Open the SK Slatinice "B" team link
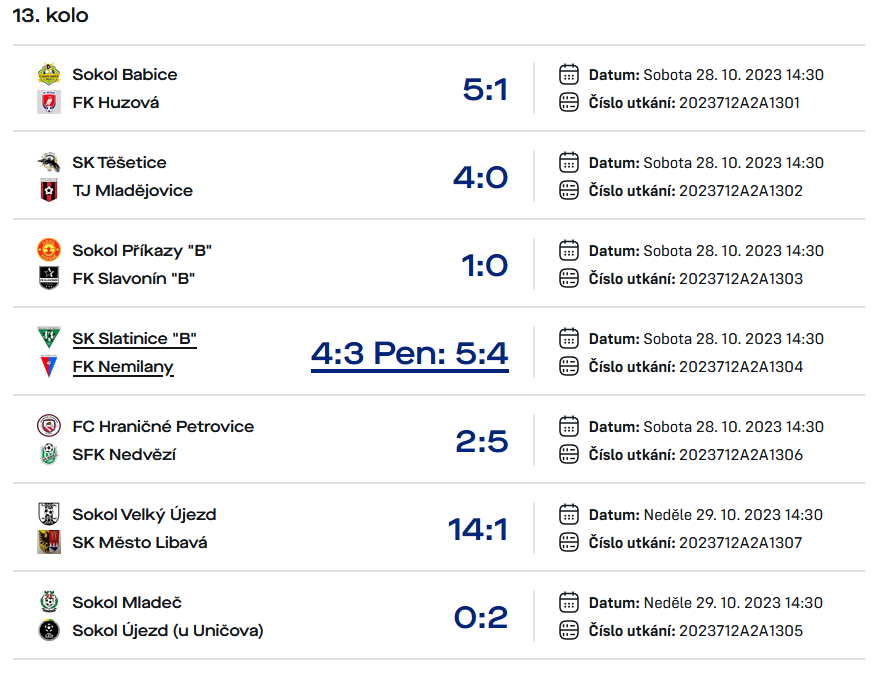This screenshot has height=678, width=884. pos(134,339)
